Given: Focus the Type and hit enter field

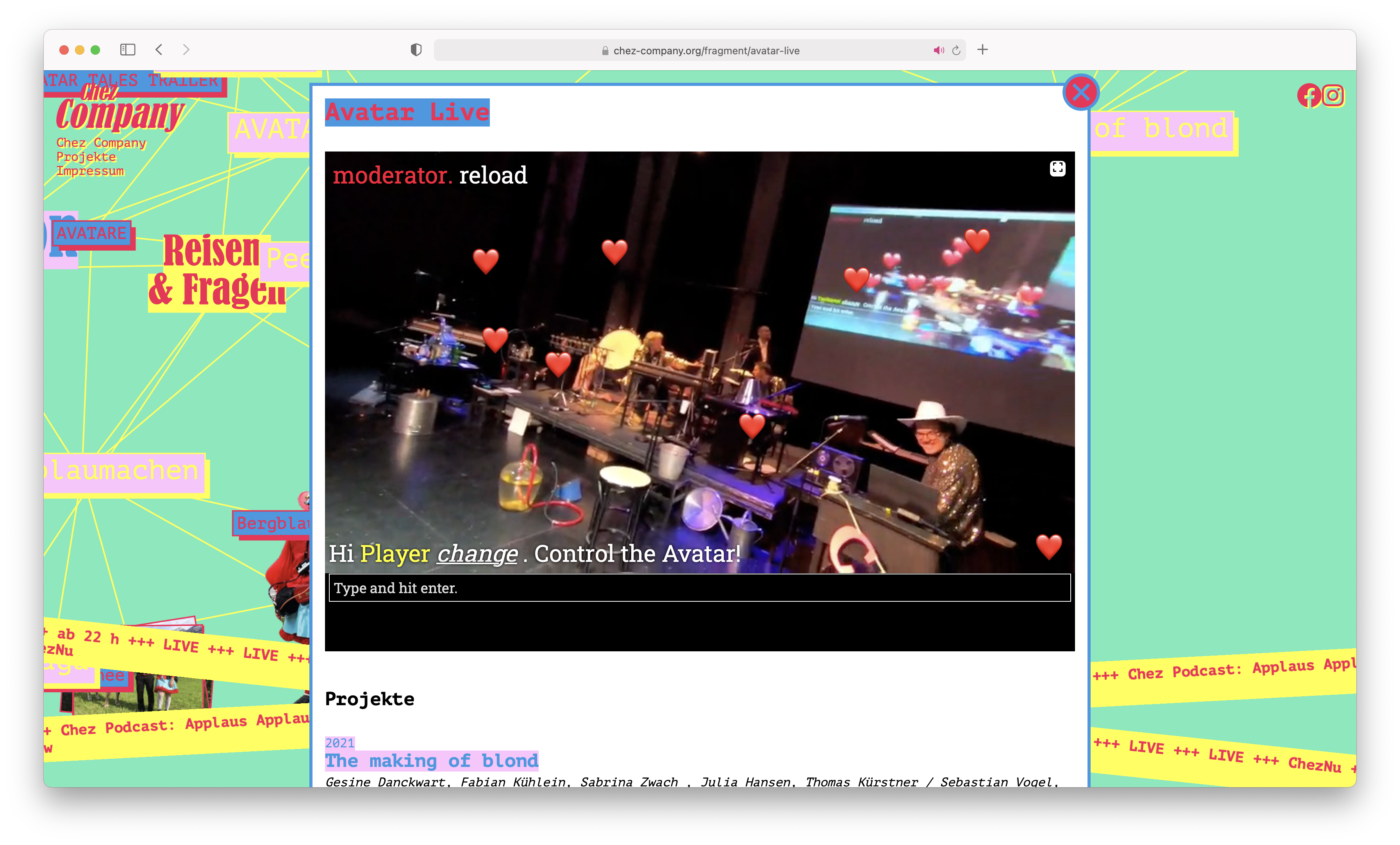Looking at the screenshot, I should (x=700, y=588).
